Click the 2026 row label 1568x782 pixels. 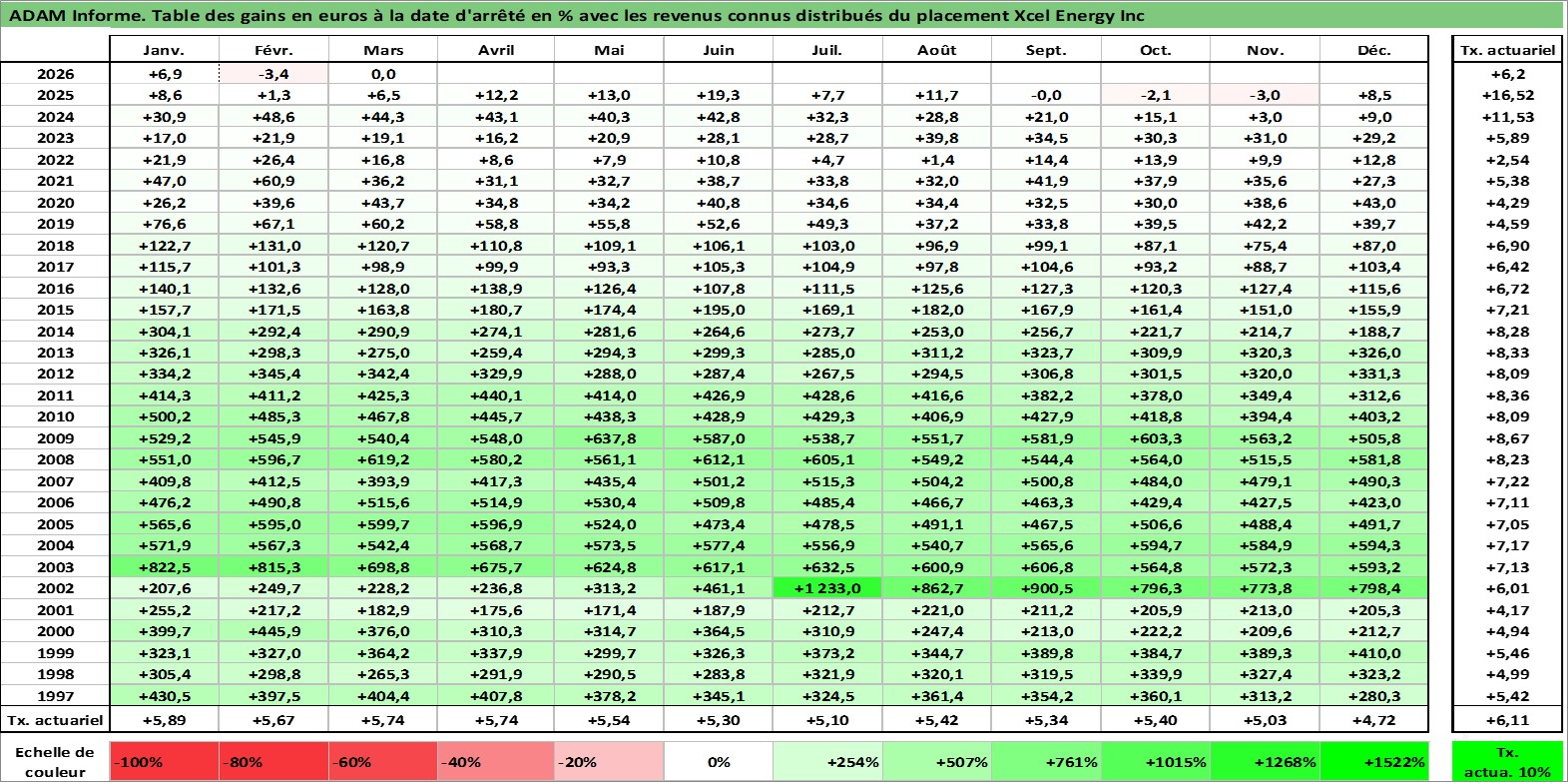point(55,74)
